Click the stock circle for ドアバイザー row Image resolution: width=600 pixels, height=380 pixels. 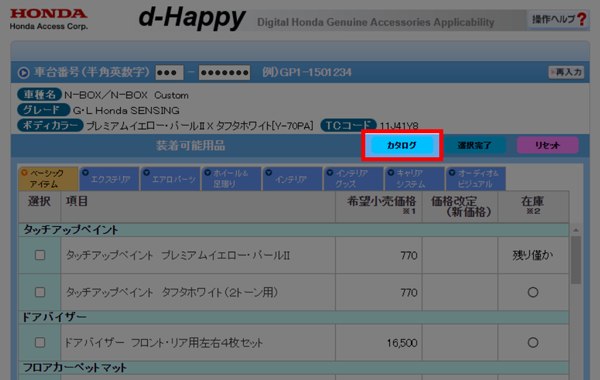533,342
